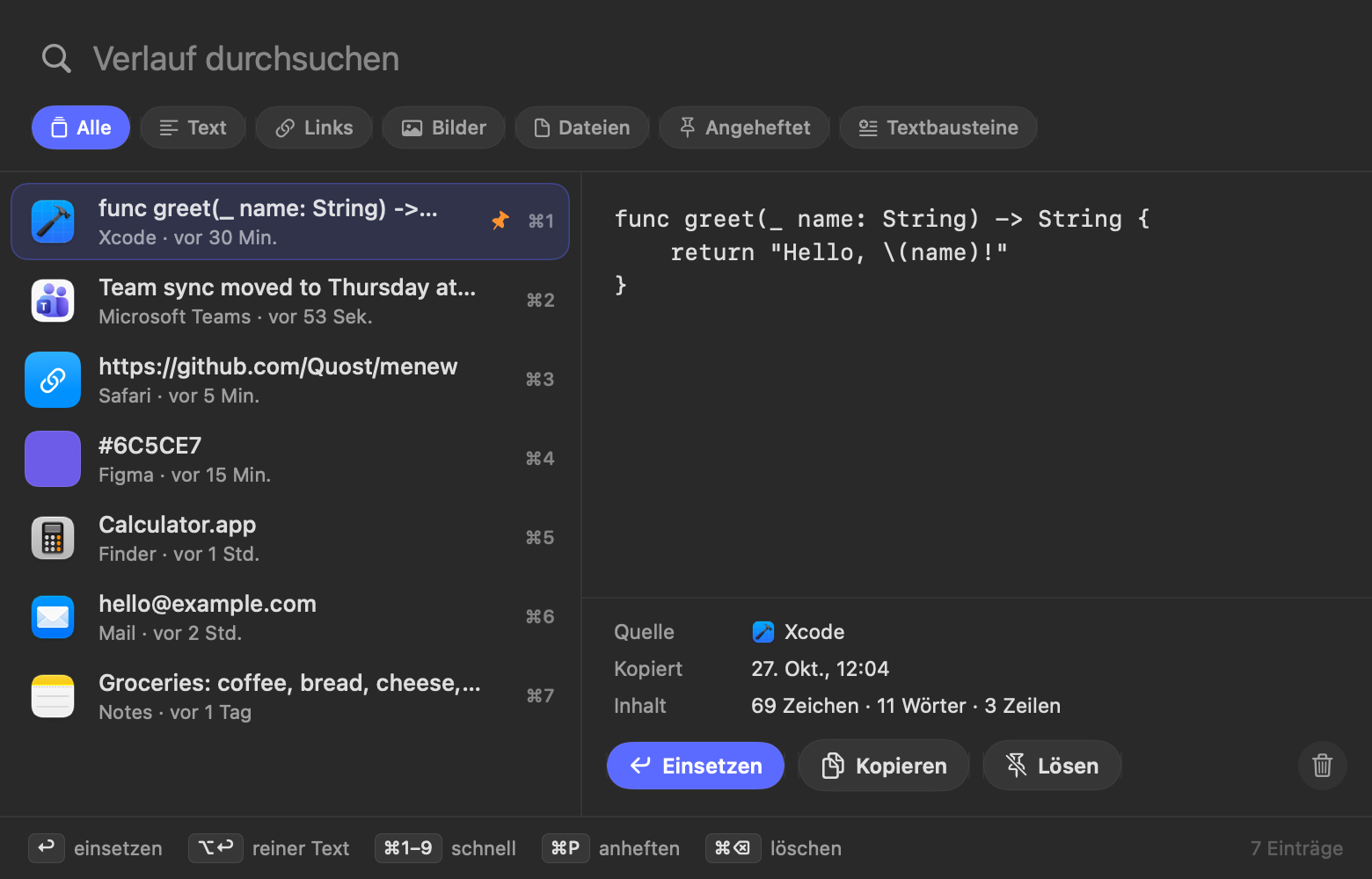This screenshot has height=879, width=1372.
Task: Click the Xcode icon beside Quelle
Action: [x=763, y=632]
